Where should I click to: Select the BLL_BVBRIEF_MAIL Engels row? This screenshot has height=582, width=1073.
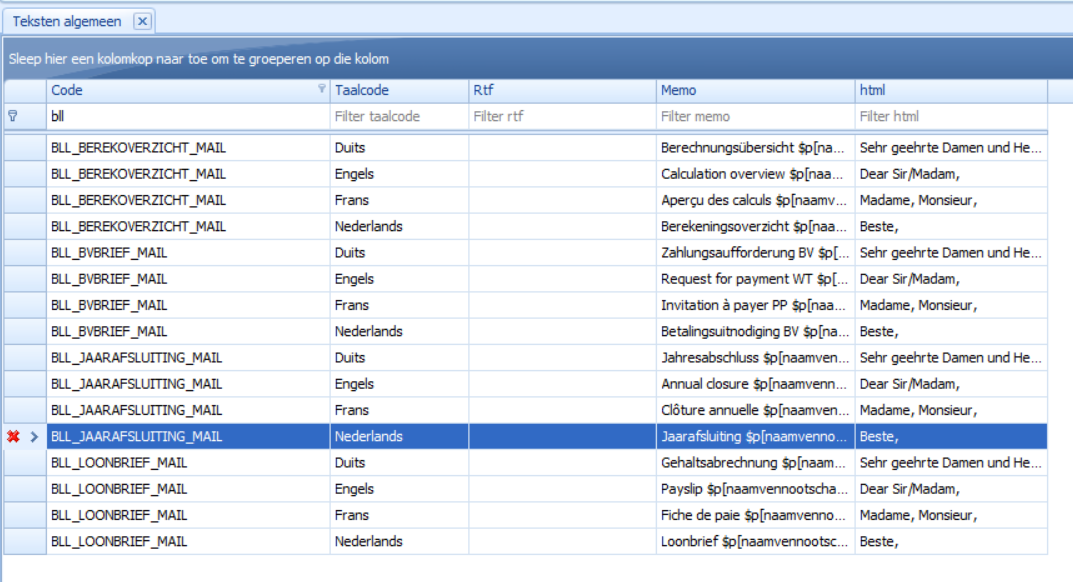(x=188, y=279)
